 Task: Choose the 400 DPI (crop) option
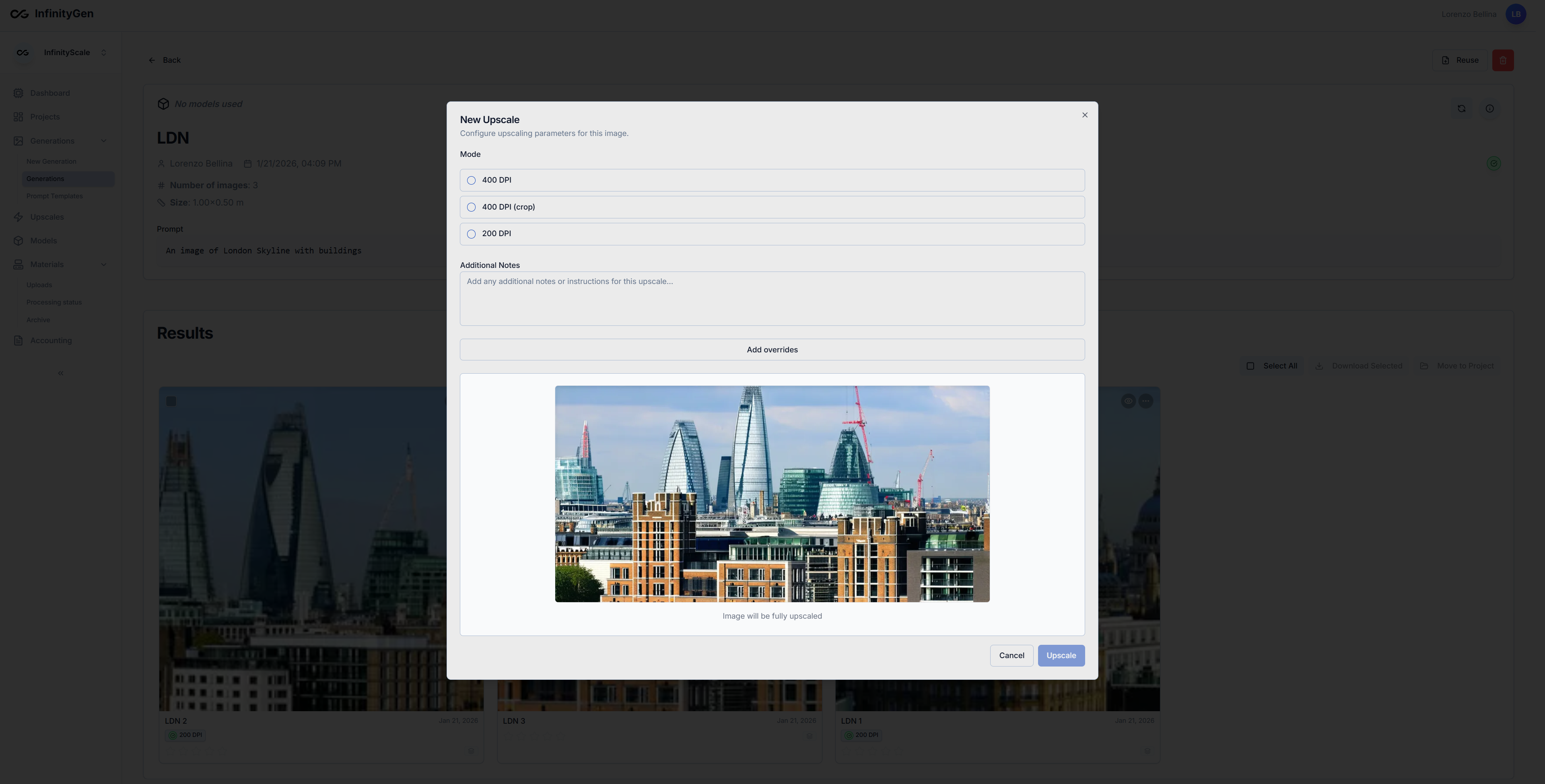(472, 208)
